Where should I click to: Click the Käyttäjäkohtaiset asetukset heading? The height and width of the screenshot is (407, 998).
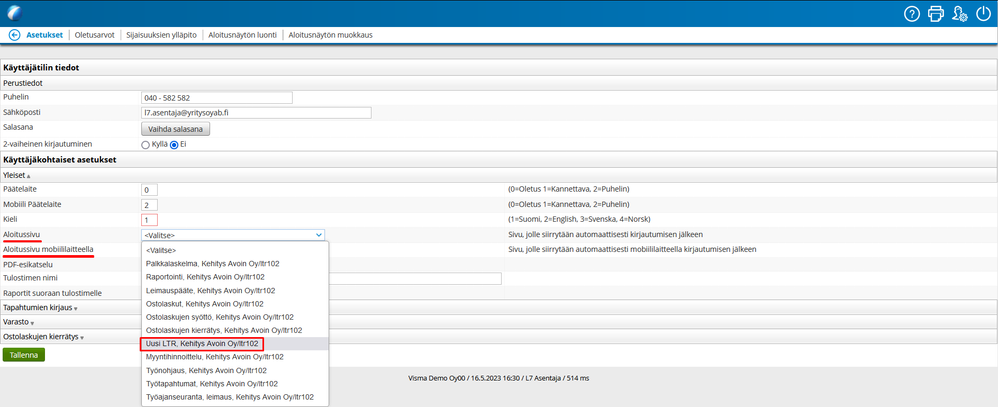click(59, 160)
